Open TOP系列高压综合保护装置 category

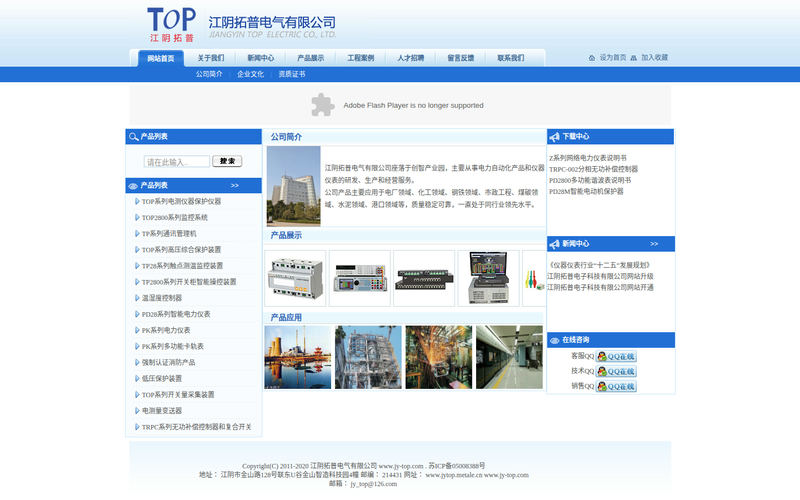[x=182, y=250]
